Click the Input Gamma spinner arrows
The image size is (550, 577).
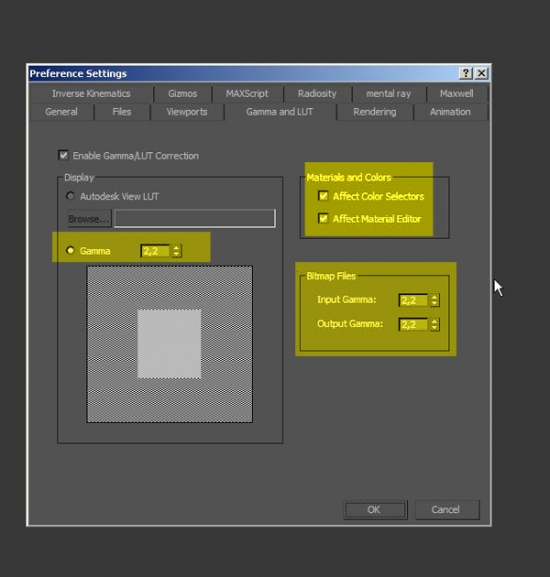(x=434, y=300)
